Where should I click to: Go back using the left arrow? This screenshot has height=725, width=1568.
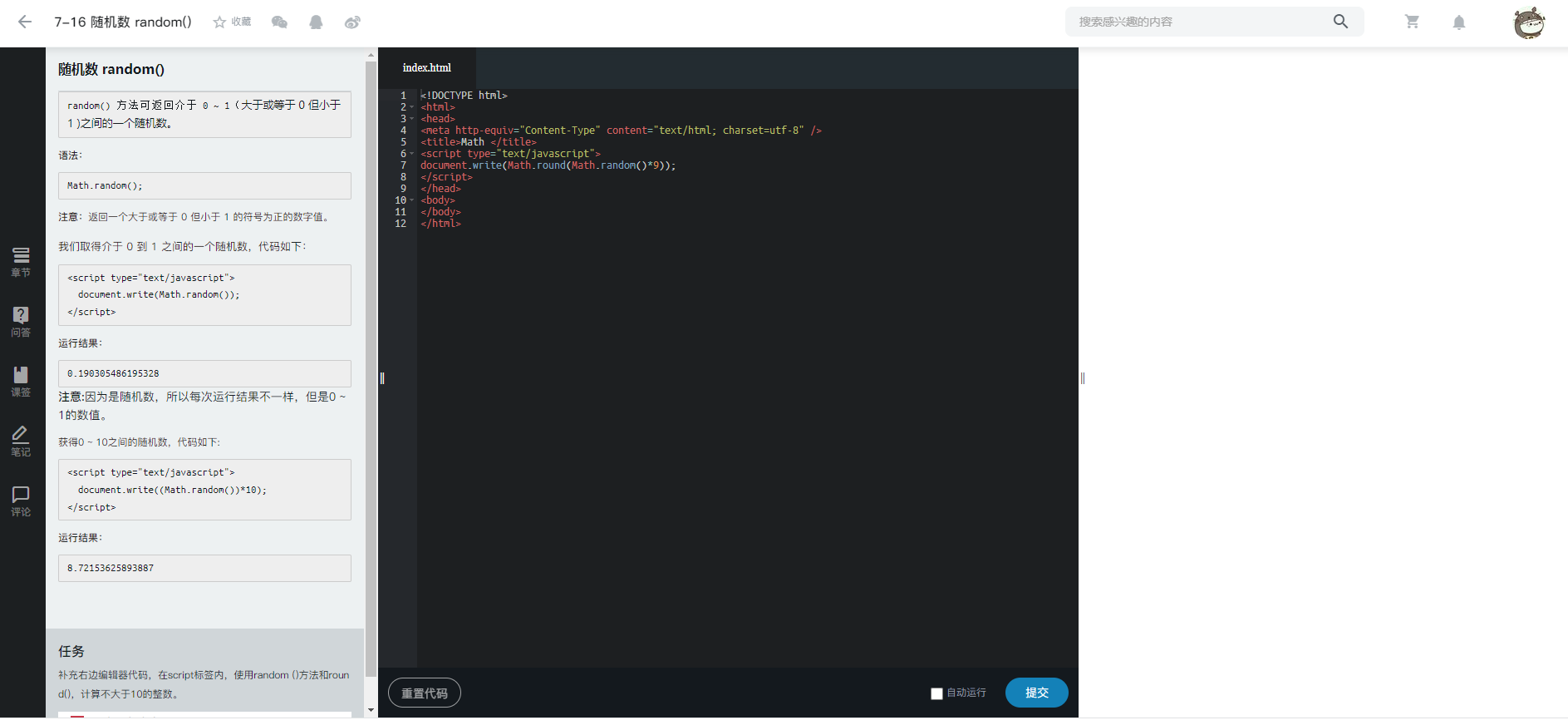(25, 22)
